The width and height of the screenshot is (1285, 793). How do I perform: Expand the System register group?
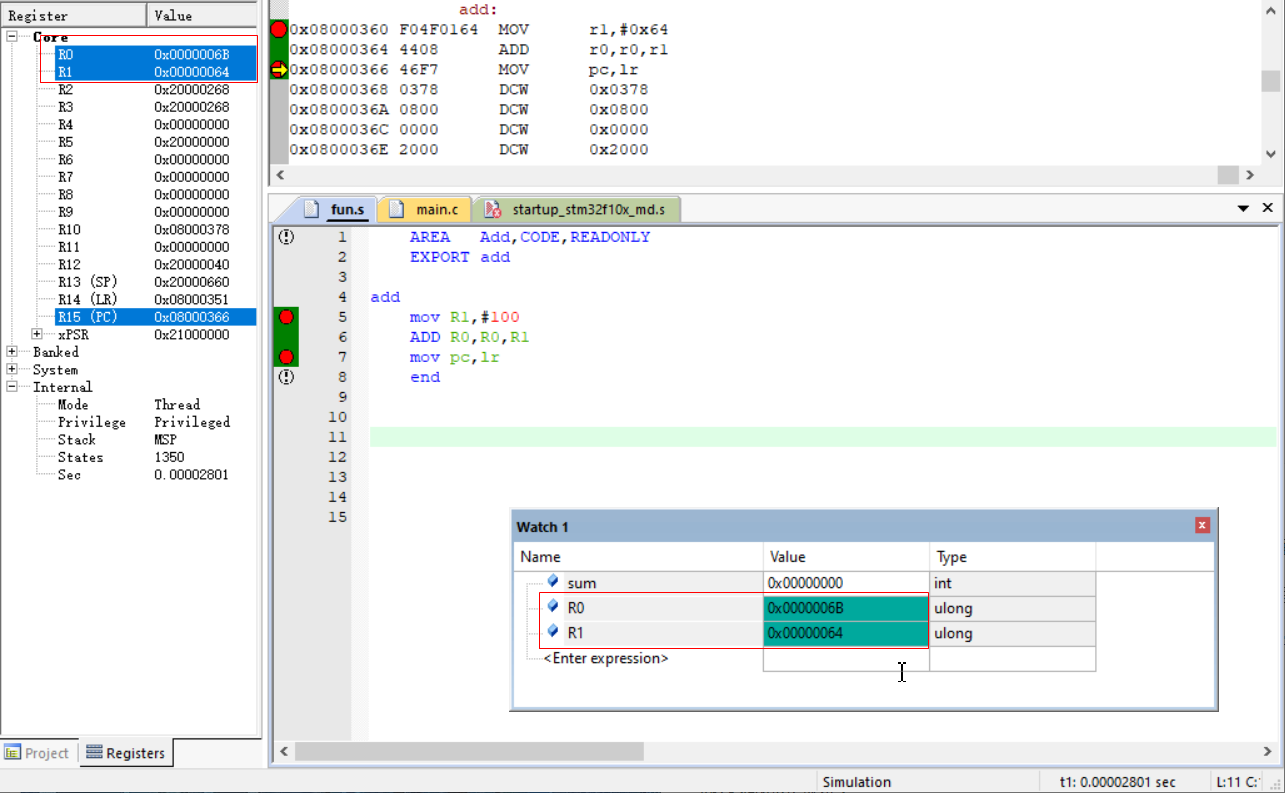(x=12, y=369)
